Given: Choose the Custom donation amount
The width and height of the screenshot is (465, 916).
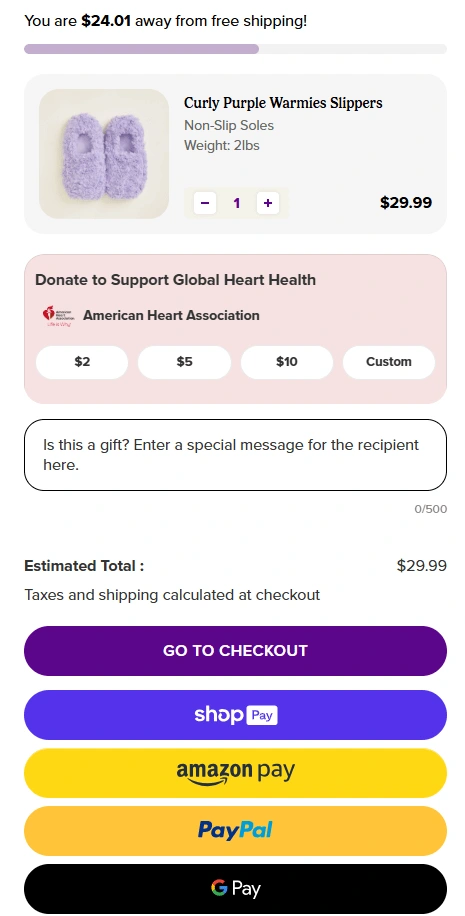Looking at the screenshot, I should (389, 362).
